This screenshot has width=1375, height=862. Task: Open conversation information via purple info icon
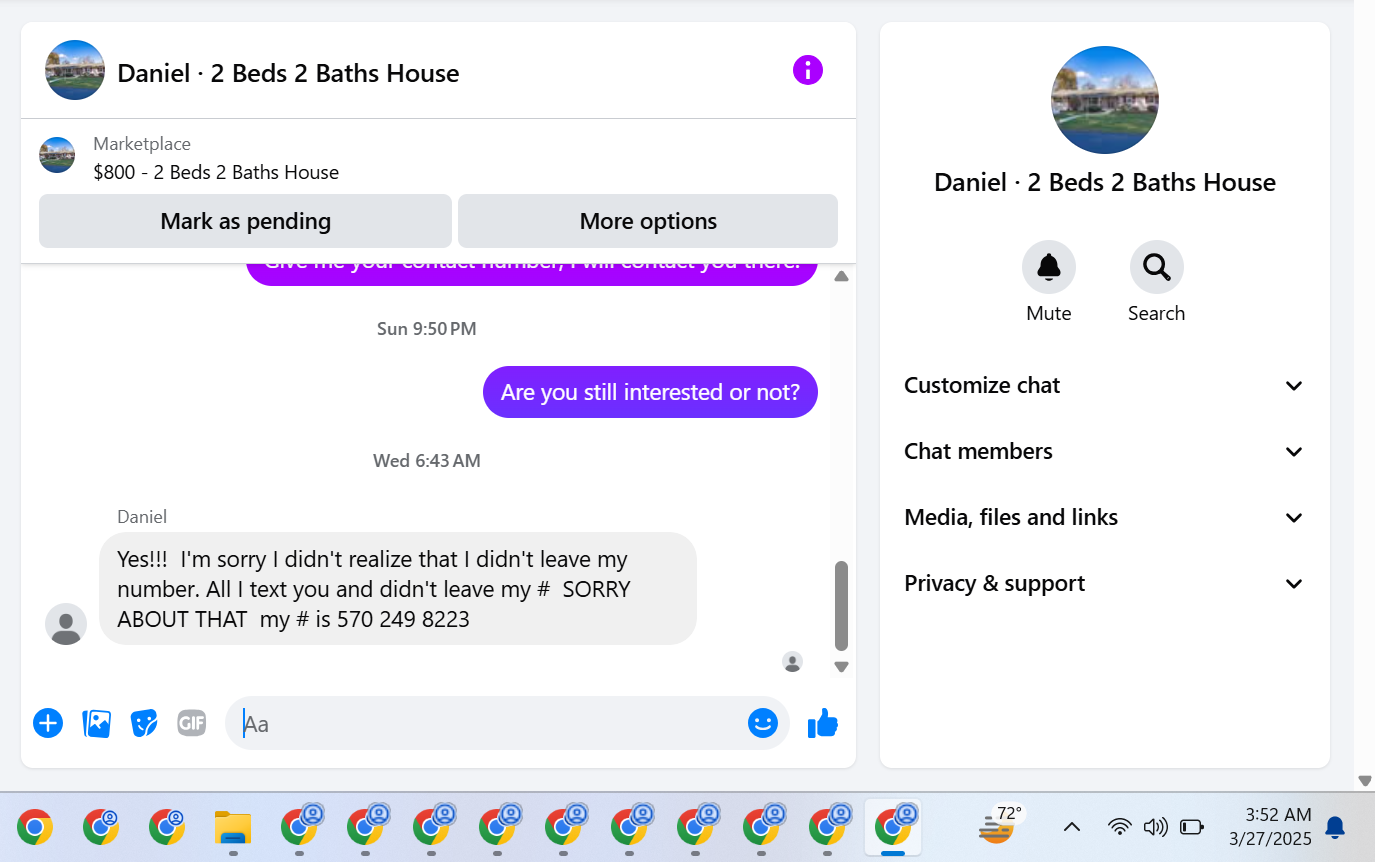(x=807, y=70)
